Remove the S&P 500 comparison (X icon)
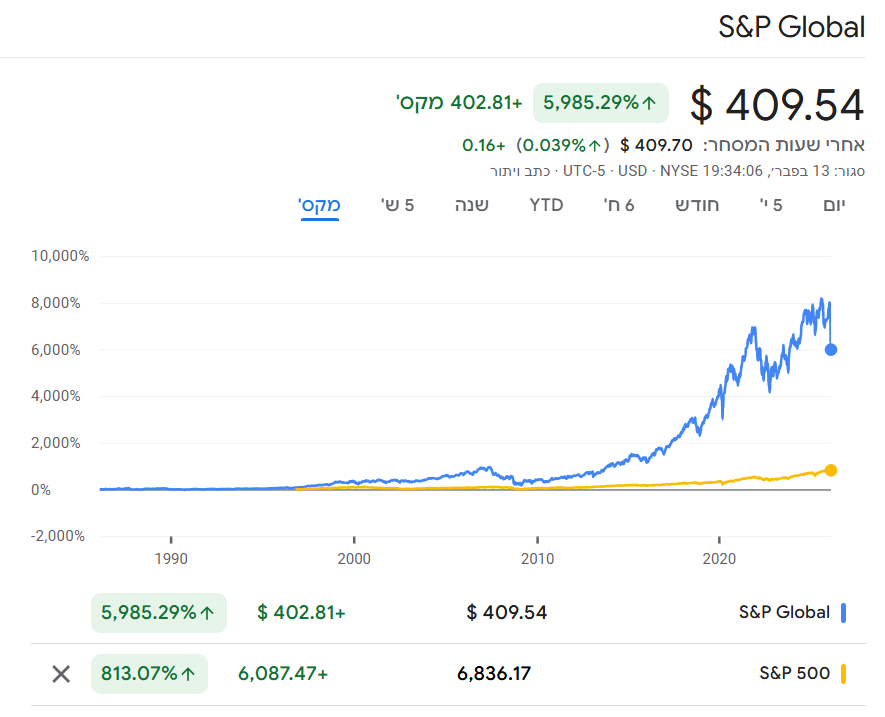The height and width of the screenshot is (717, 885). (61, 674)
